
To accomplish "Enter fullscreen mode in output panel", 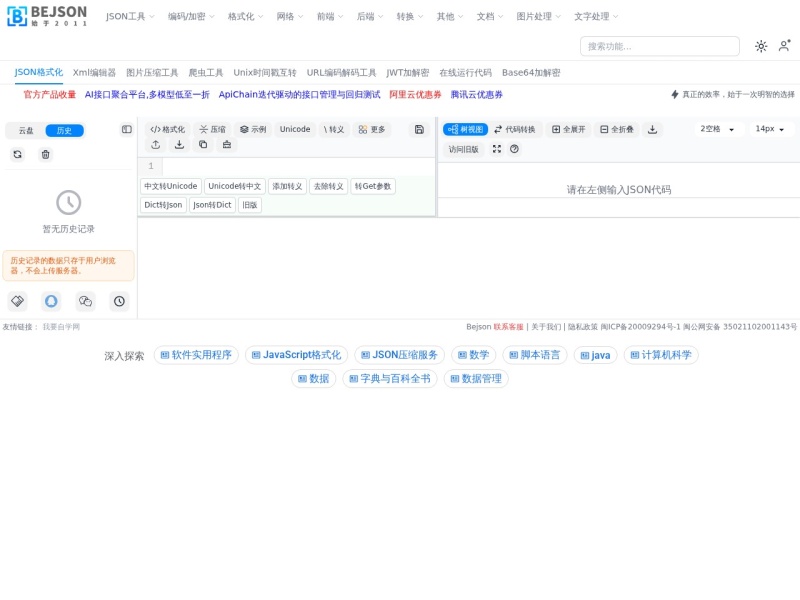I will (x=496, y=149).
